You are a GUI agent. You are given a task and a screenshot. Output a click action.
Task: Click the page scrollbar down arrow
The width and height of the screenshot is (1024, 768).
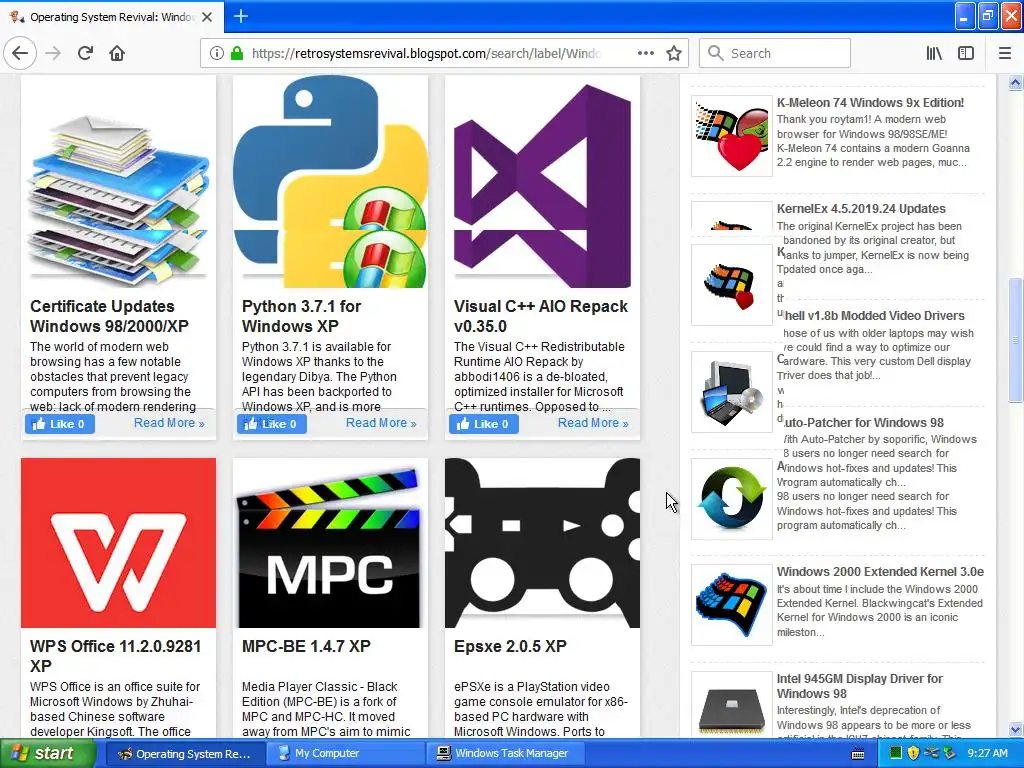pyautogui.click(x=1015, y=729)
